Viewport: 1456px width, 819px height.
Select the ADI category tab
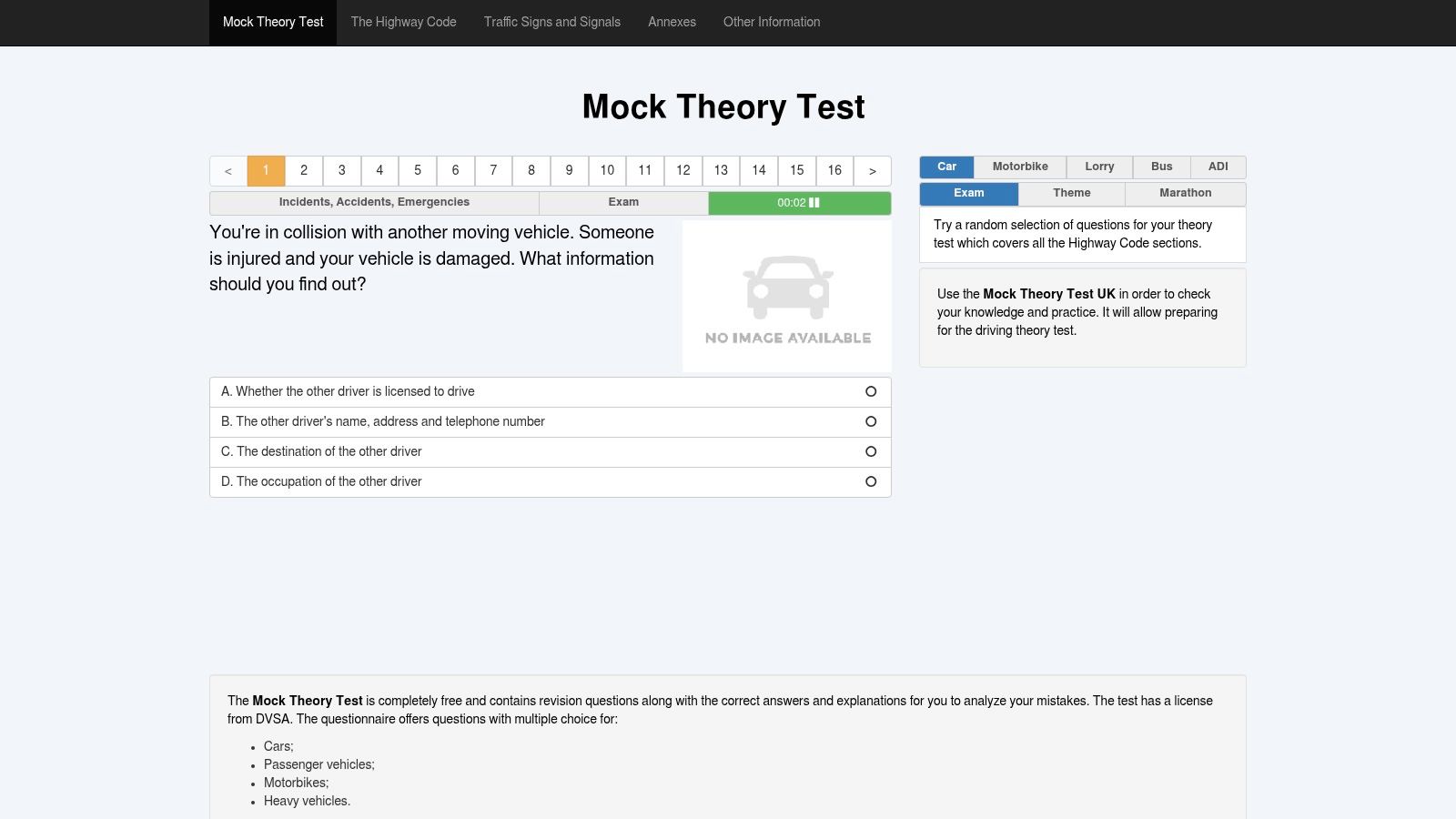pyautogui.click(x=1218, y=167)
